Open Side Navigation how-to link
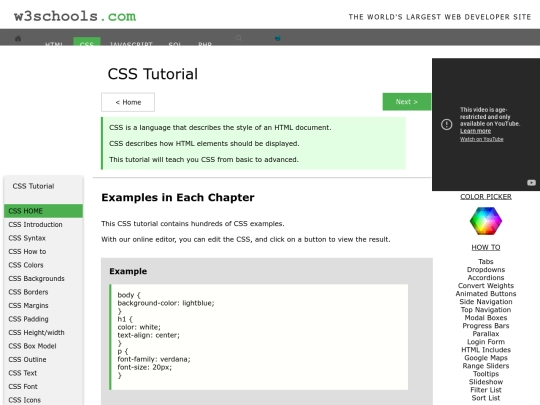The width and height of the screenshot is (540, 405). pos(486,302)
